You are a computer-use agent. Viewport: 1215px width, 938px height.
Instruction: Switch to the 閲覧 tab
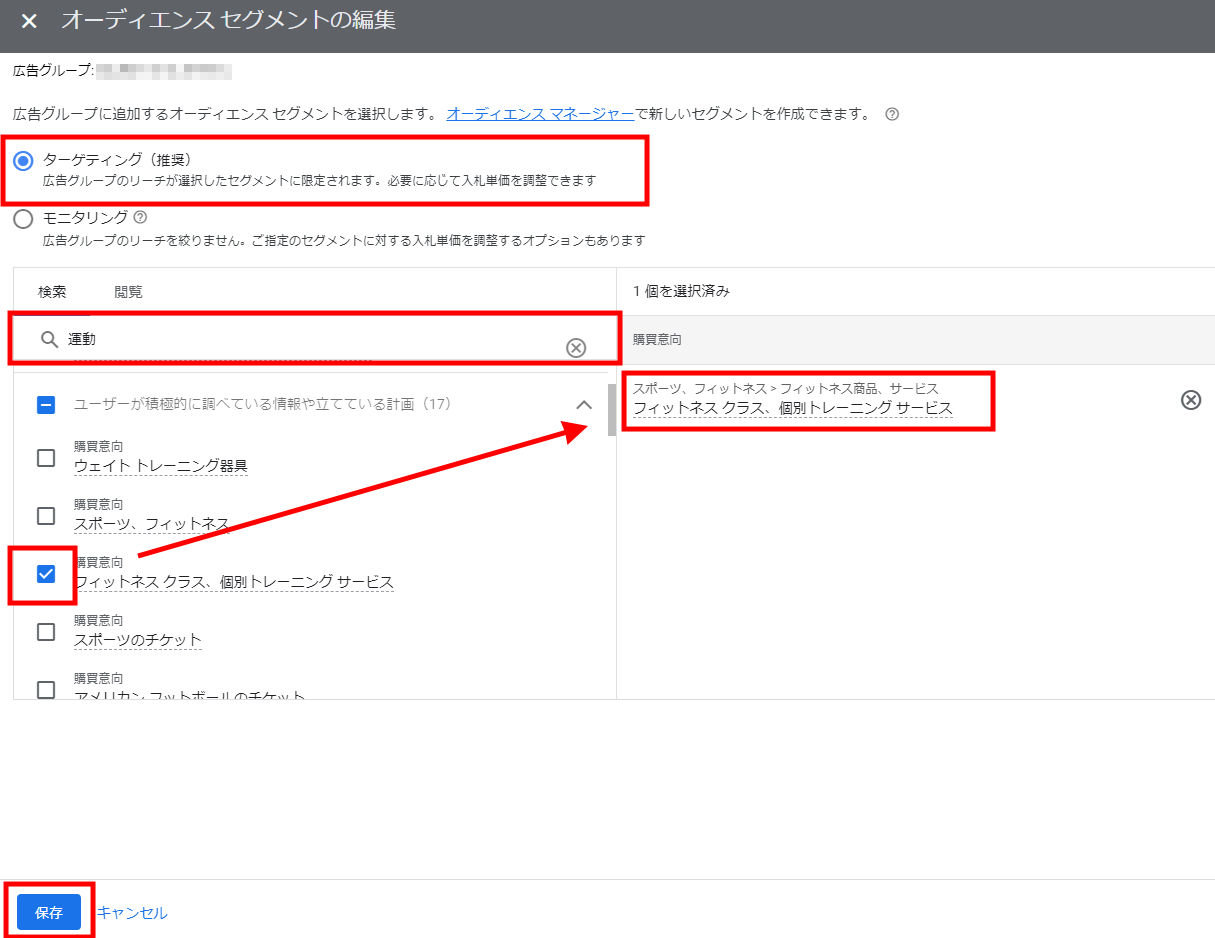pyautogui.click(x=128, y=292)
